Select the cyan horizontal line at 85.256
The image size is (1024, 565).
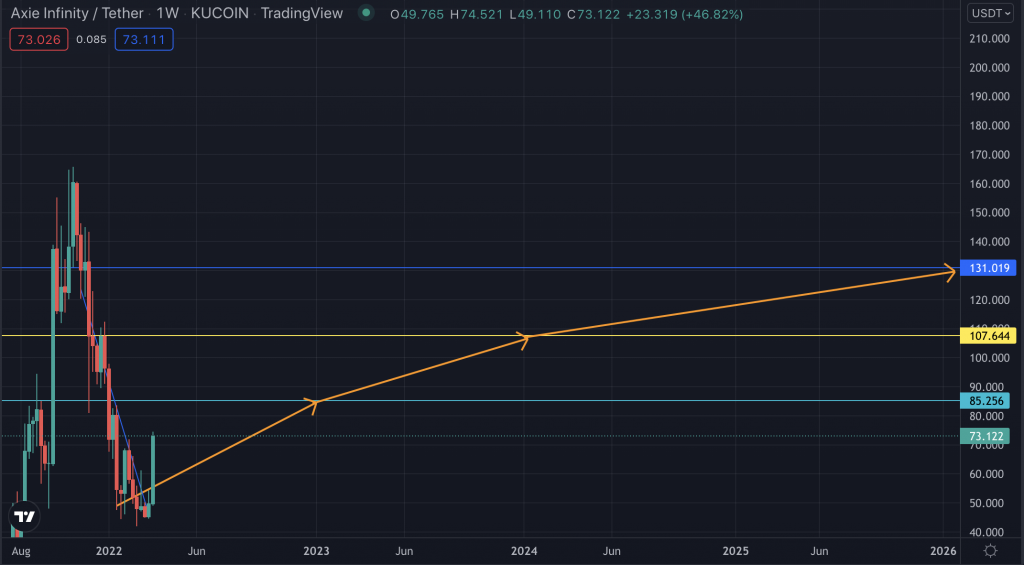click(480, 400)
